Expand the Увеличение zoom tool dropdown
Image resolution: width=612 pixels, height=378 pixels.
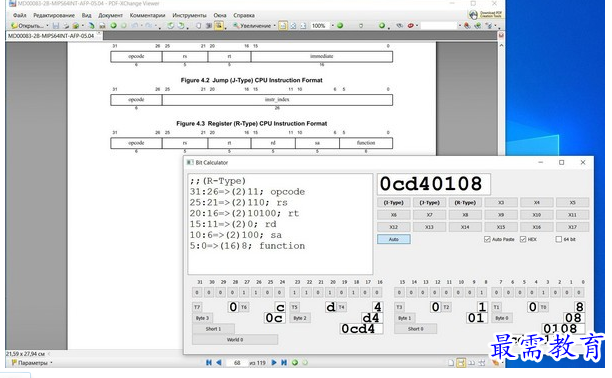coord(275,26)
